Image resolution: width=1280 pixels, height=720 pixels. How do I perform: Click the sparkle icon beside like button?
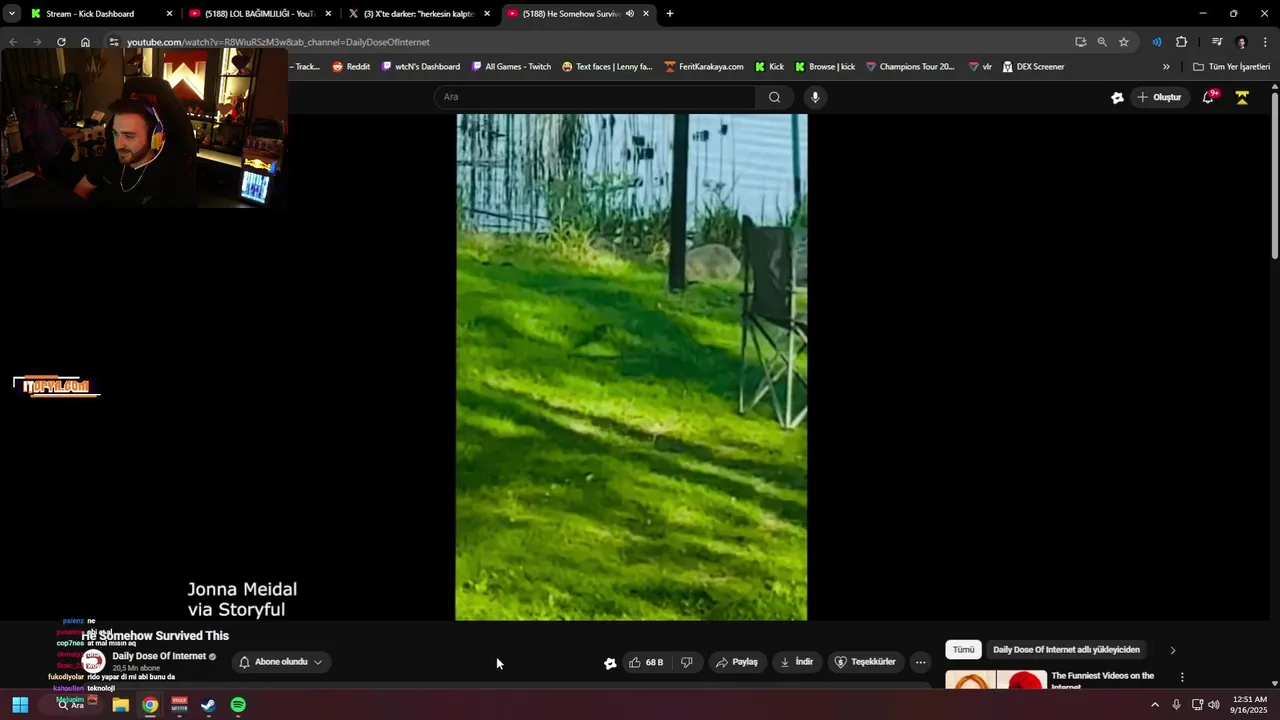pyautogui.click(x=610, y=662)
